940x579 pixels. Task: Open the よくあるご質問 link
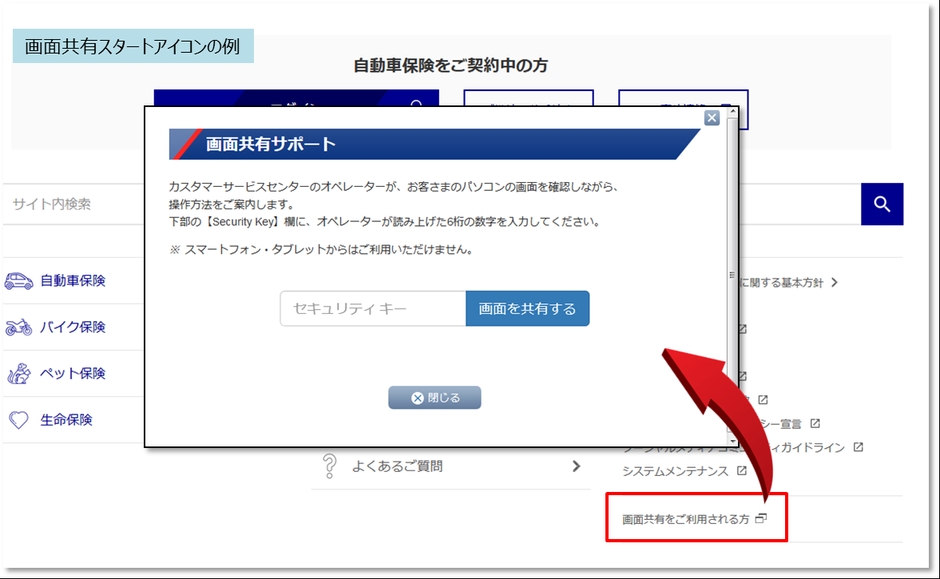397,466
